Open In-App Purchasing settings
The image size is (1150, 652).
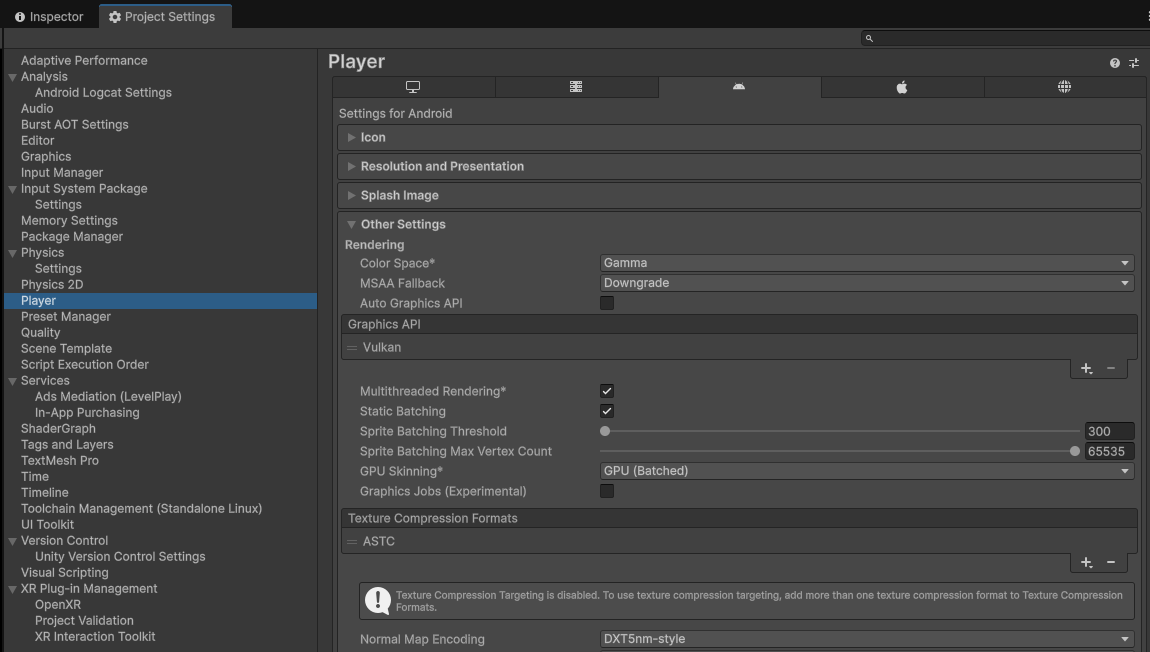[87, 413]
